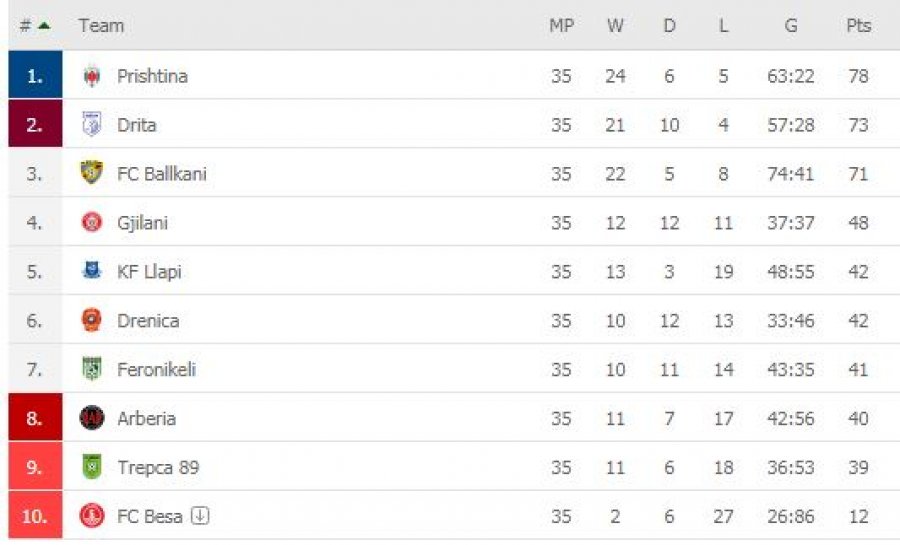Click the Prishtina club crest icon

(92, 76)
